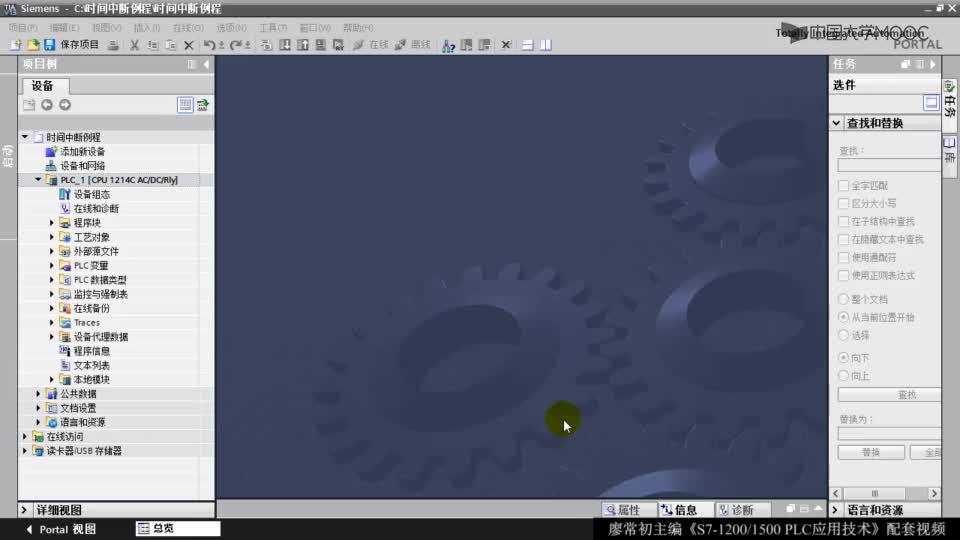Click the 保存项目 save disk icon
The image size is (960, 540).
50,45
